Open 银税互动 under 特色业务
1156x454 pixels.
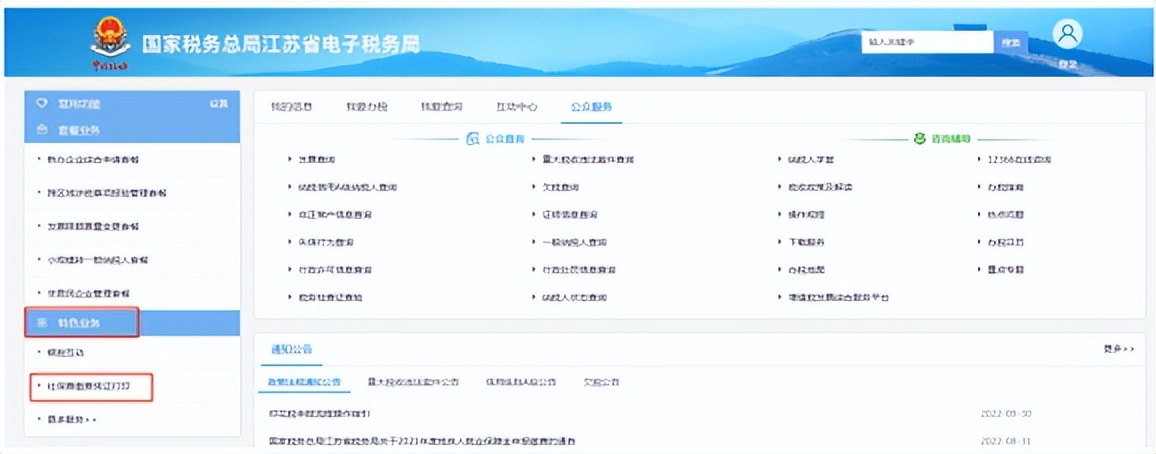click(66, 352)
